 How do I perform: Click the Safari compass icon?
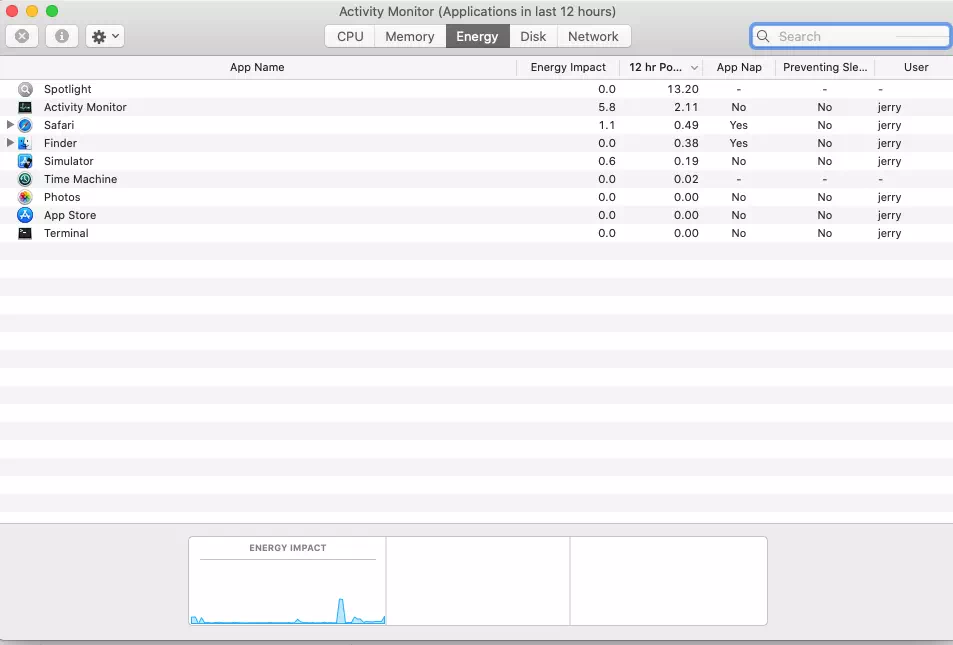(25, 125)
